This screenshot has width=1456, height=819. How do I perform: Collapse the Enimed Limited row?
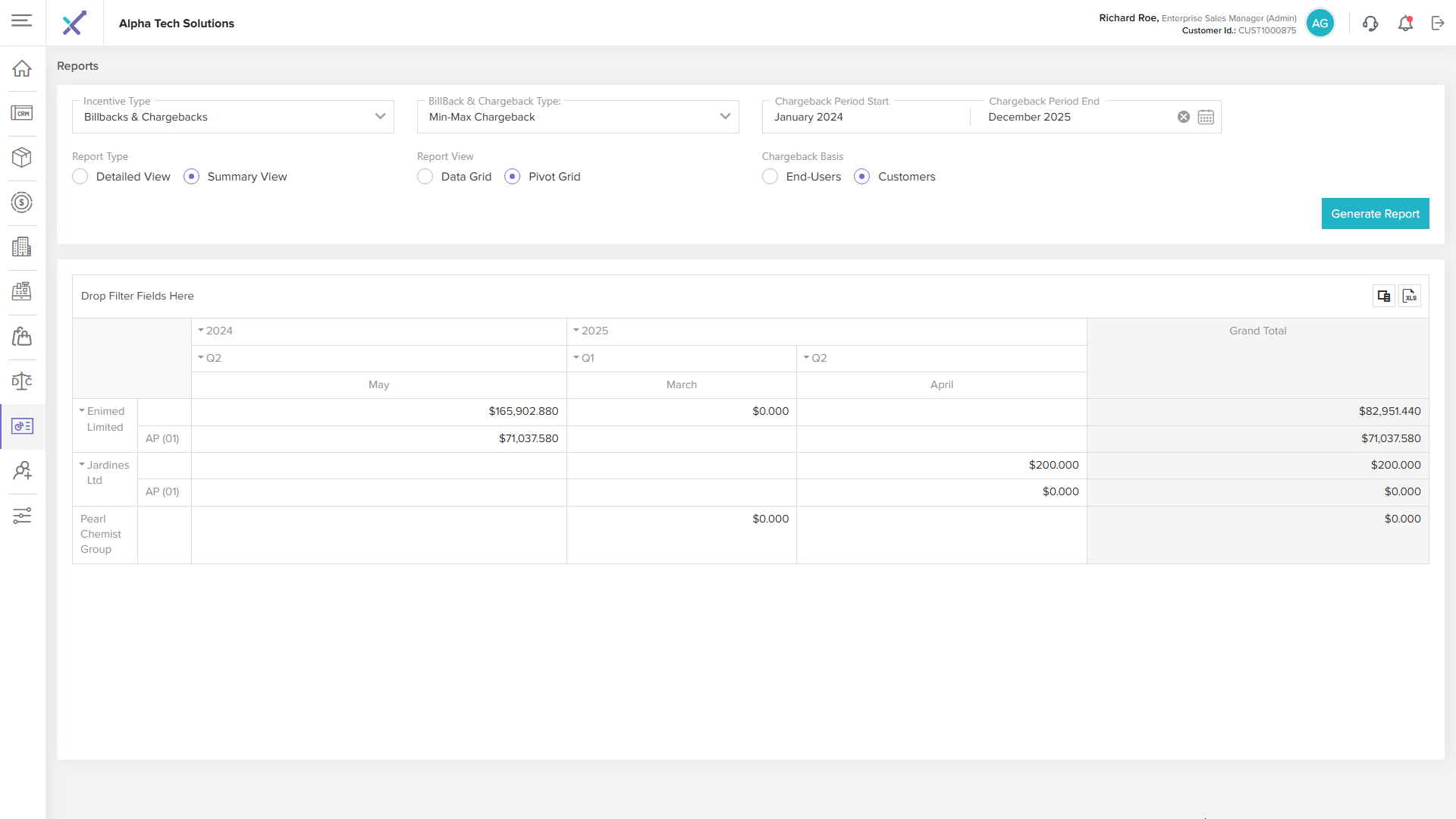(82, 410)
